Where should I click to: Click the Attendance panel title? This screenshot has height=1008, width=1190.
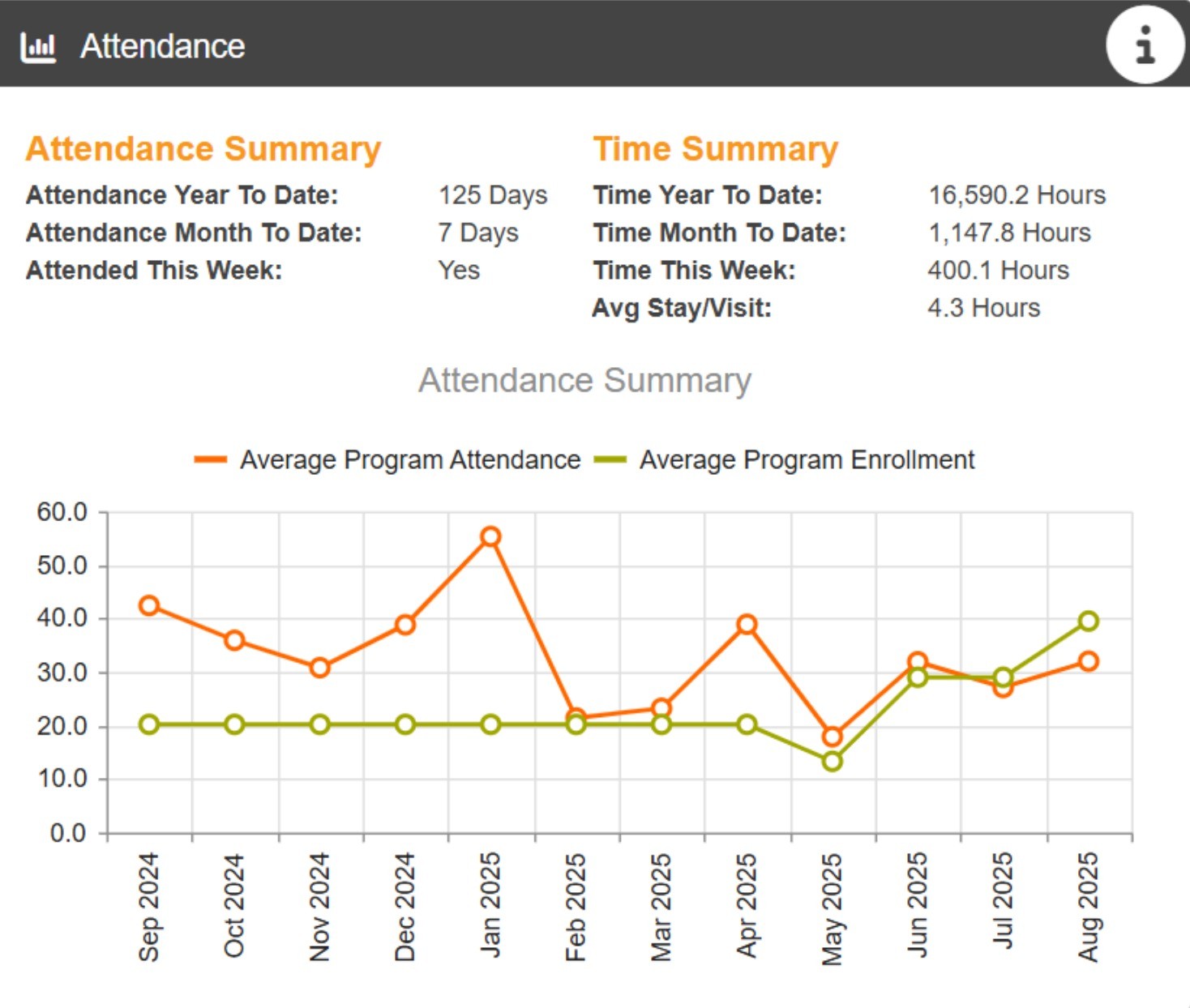[162, 46]
